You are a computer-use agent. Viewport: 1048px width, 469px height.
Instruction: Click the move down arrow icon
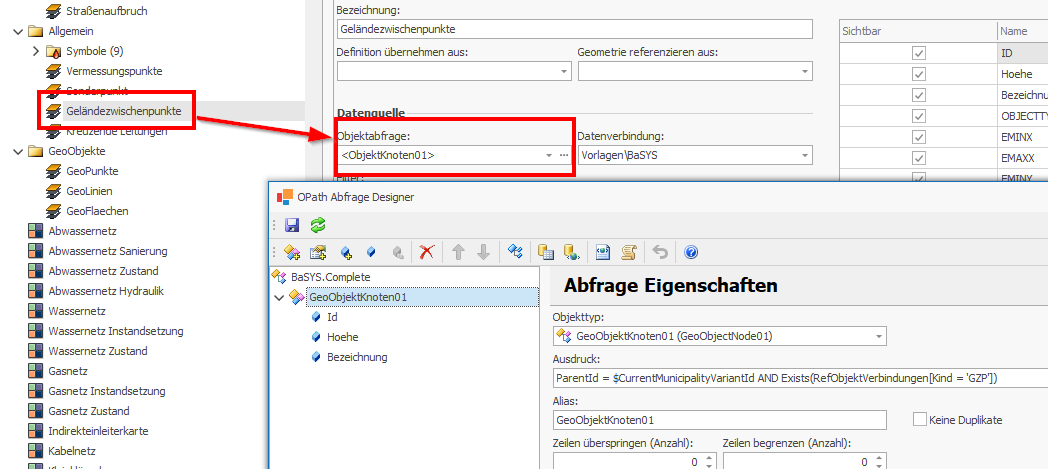pyautogui.click(x=485, y=252)
